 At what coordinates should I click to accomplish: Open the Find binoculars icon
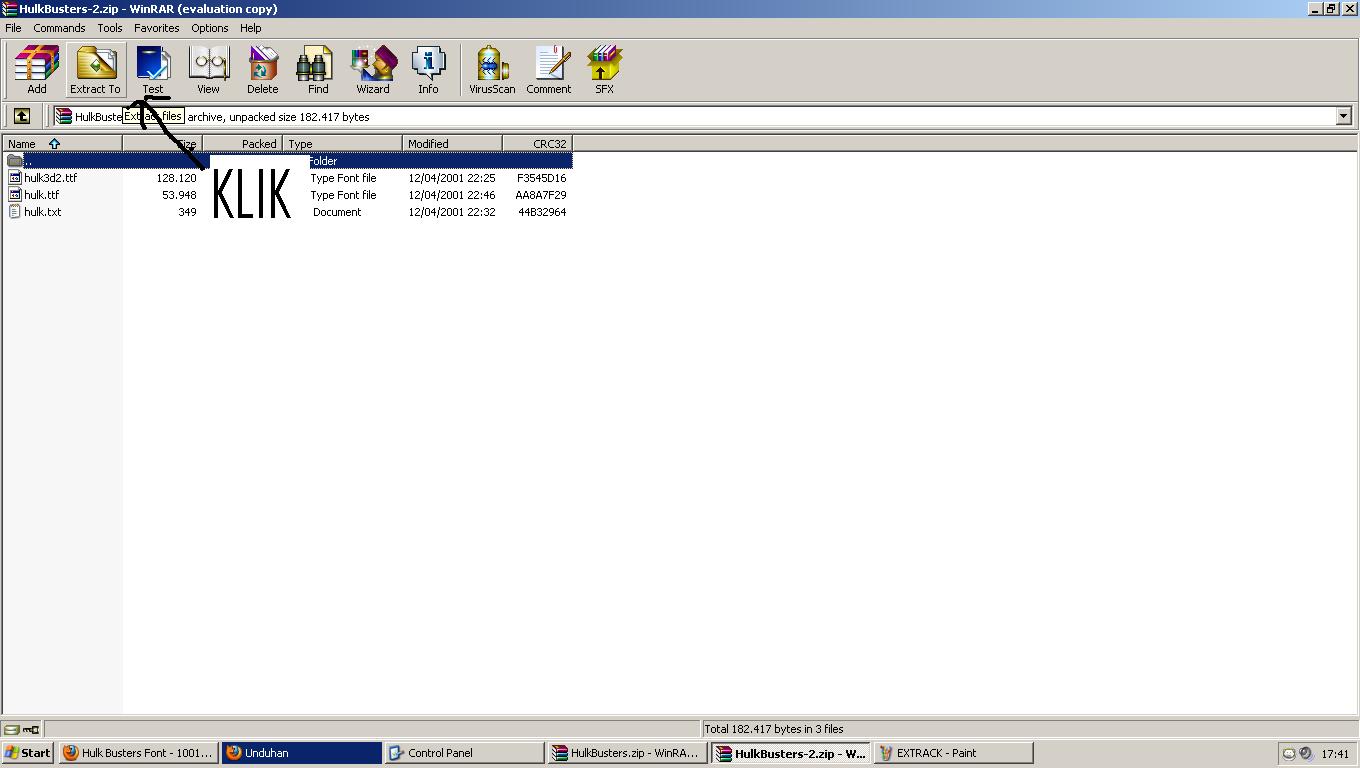318,69
